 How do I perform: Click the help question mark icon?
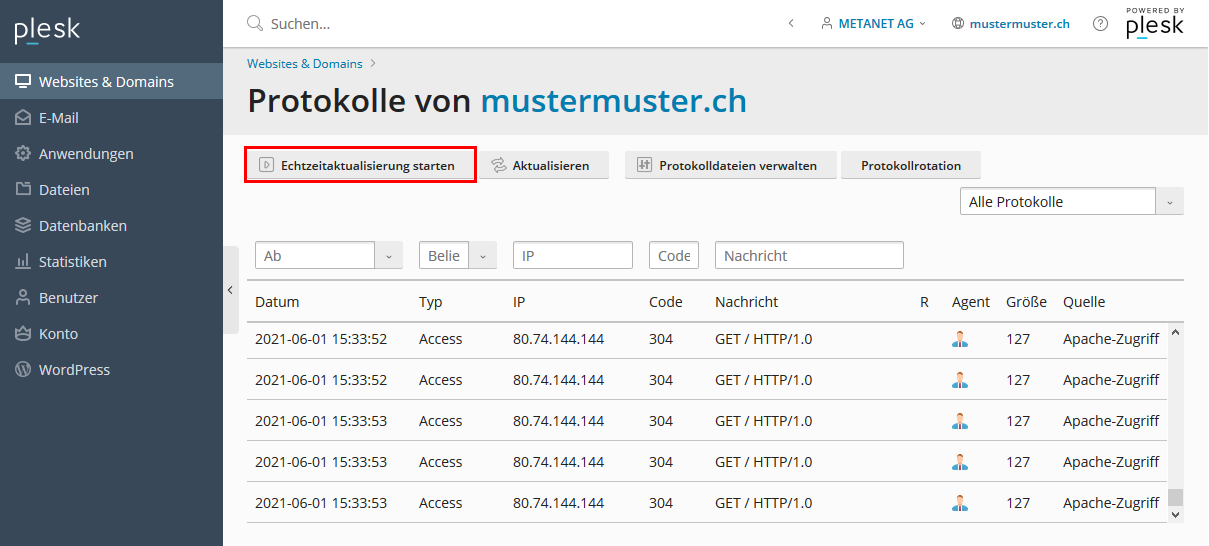click(x=1100, y=23)
